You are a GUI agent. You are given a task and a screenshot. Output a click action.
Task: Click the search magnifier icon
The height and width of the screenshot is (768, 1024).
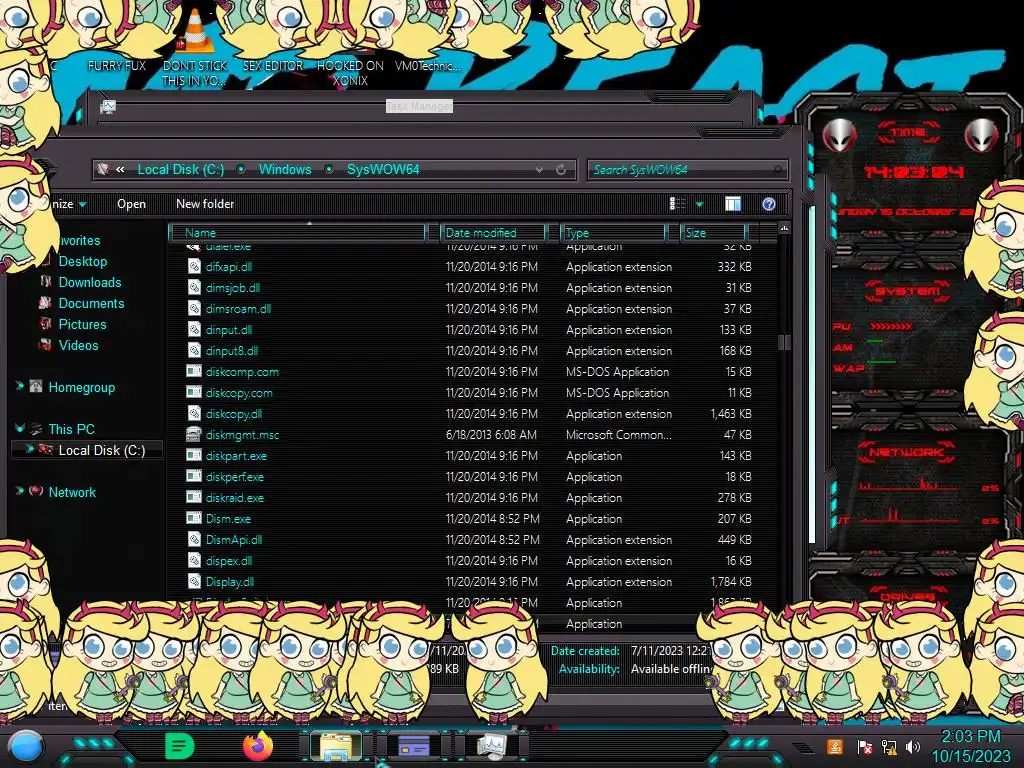(777, 170)
